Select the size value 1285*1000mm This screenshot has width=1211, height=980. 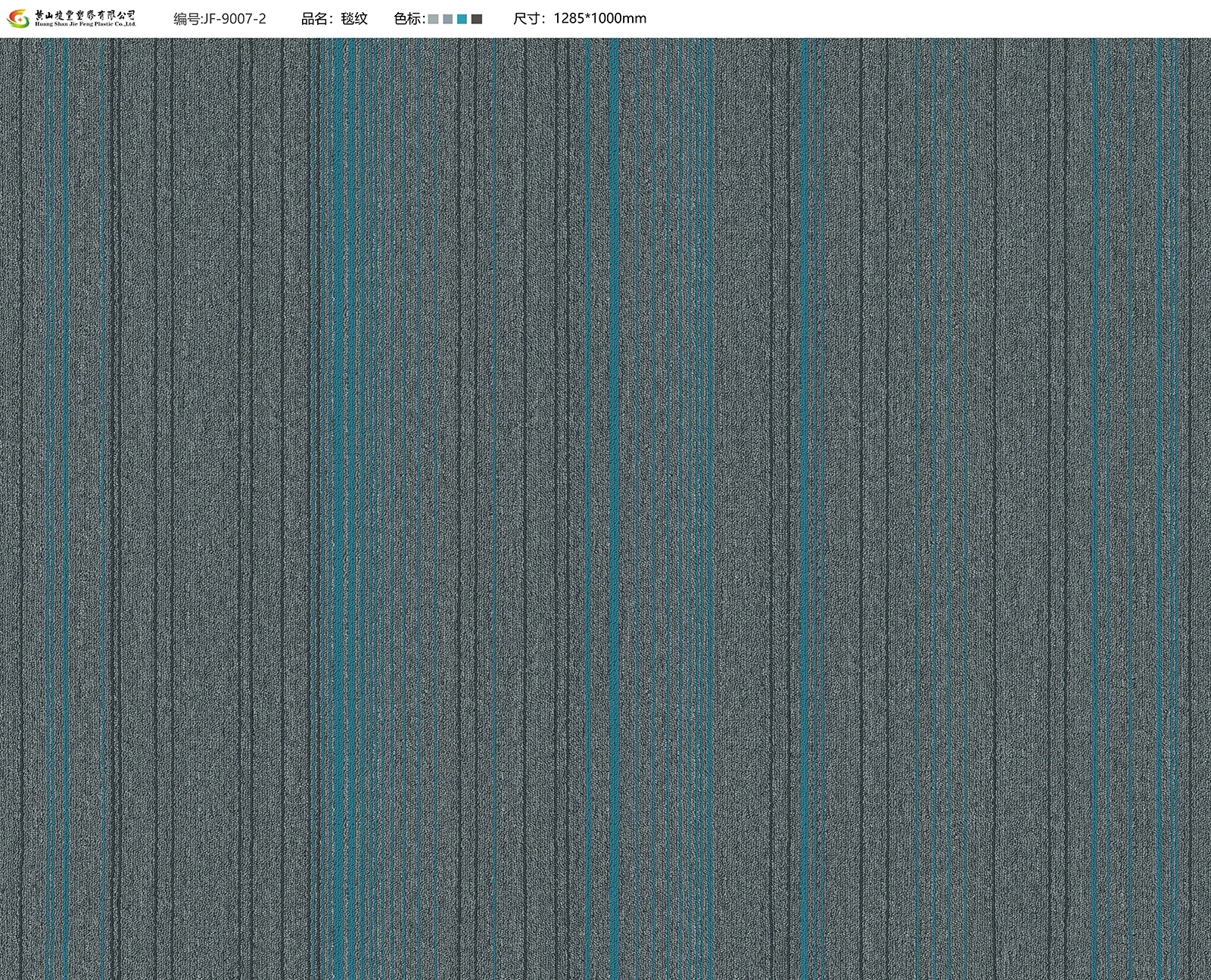tap(599, 19)
